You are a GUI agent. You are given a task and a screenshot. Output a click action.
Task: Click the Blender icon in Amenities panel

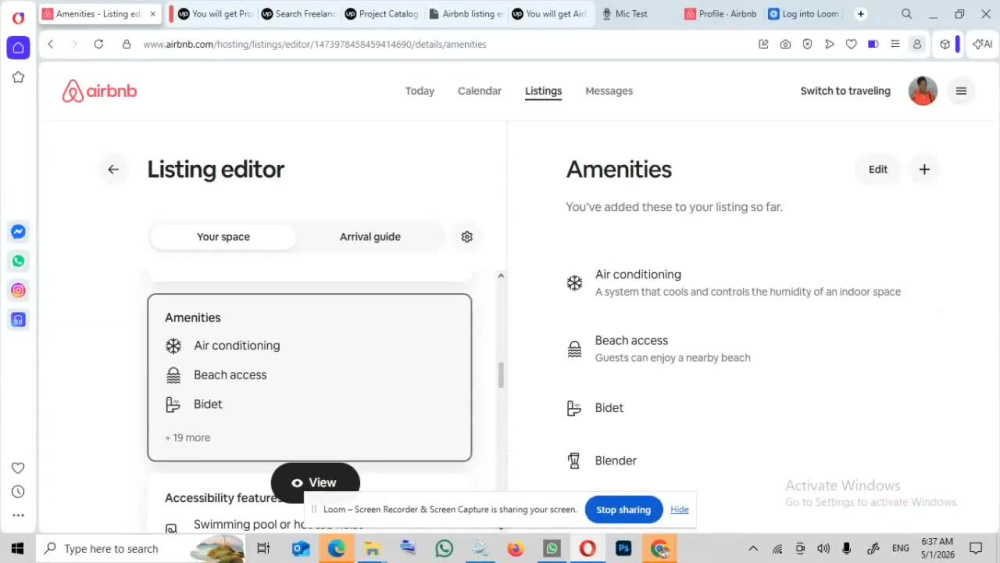[x=574, y=460]
